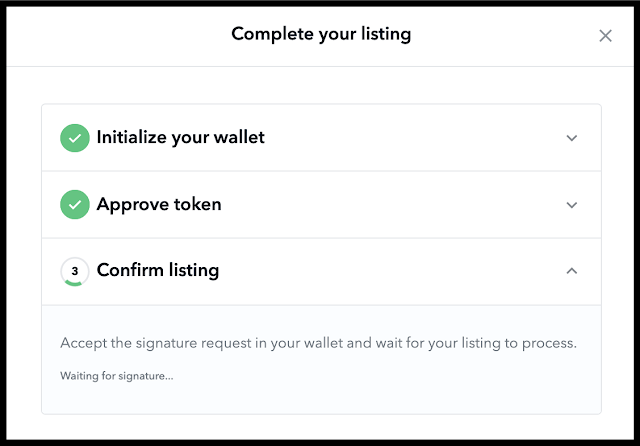Screen dimensions: 640x446
Task: Click the number 3 in the step indicator
Action: 74,270
